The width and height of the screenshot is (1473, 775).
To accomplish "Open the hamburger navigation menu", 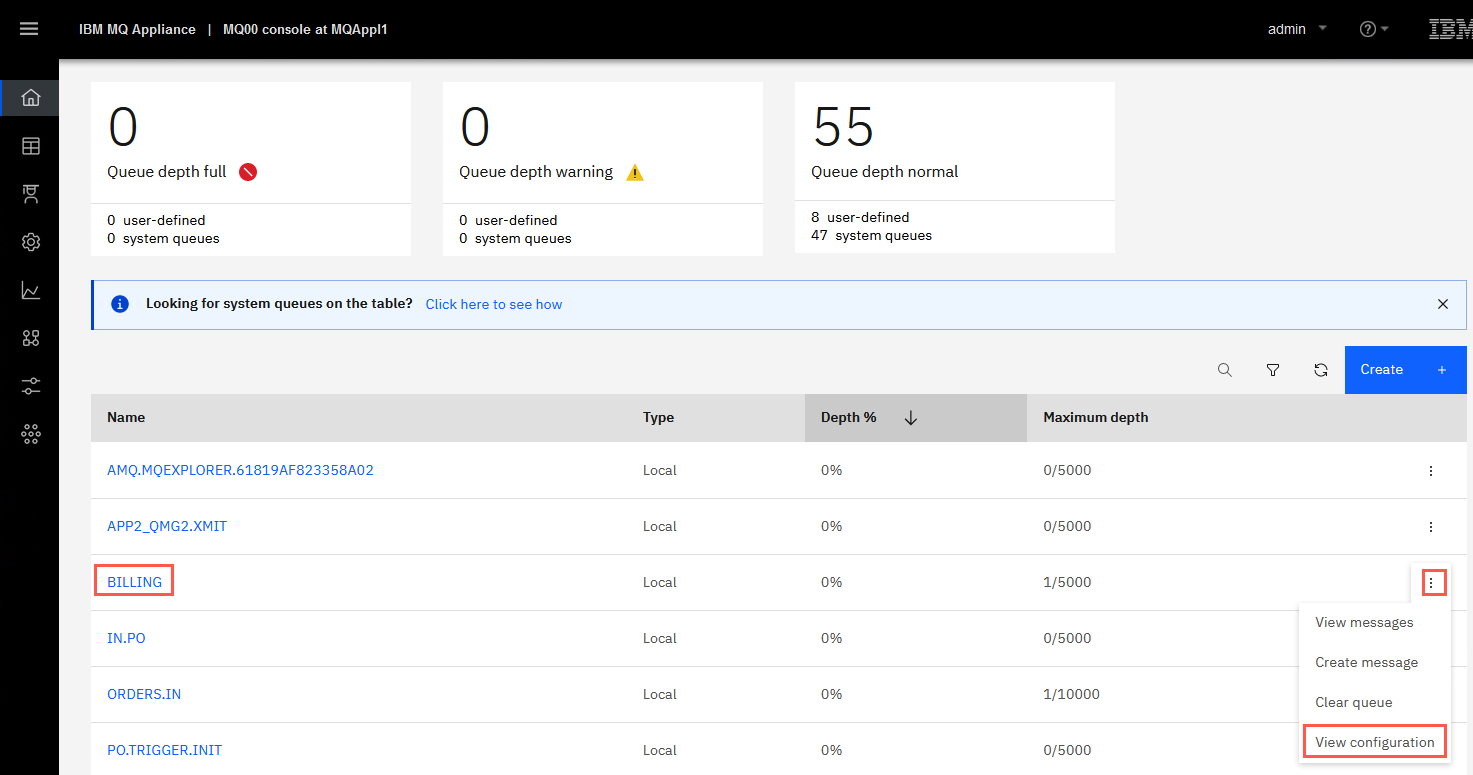I will click(x=29, y=29).
